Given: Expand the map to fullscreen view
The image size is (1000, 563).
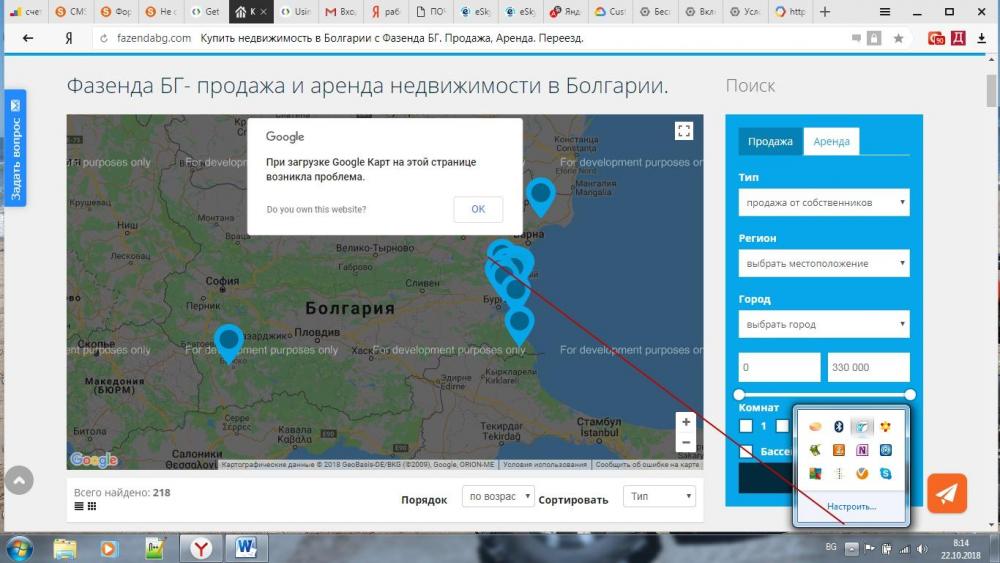Looking at the screenshot, I should tap(684, 131).
